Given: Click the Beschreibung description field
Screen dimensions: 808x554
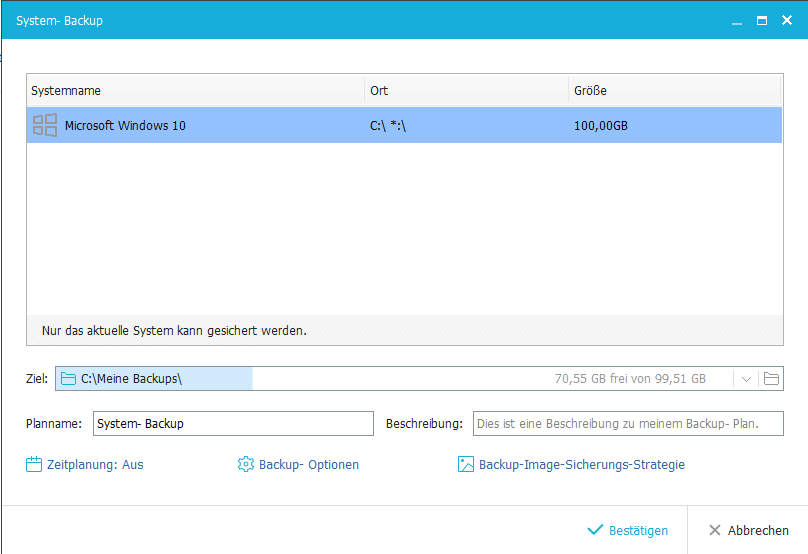Looking at the screenshot, I should (628, 424).
